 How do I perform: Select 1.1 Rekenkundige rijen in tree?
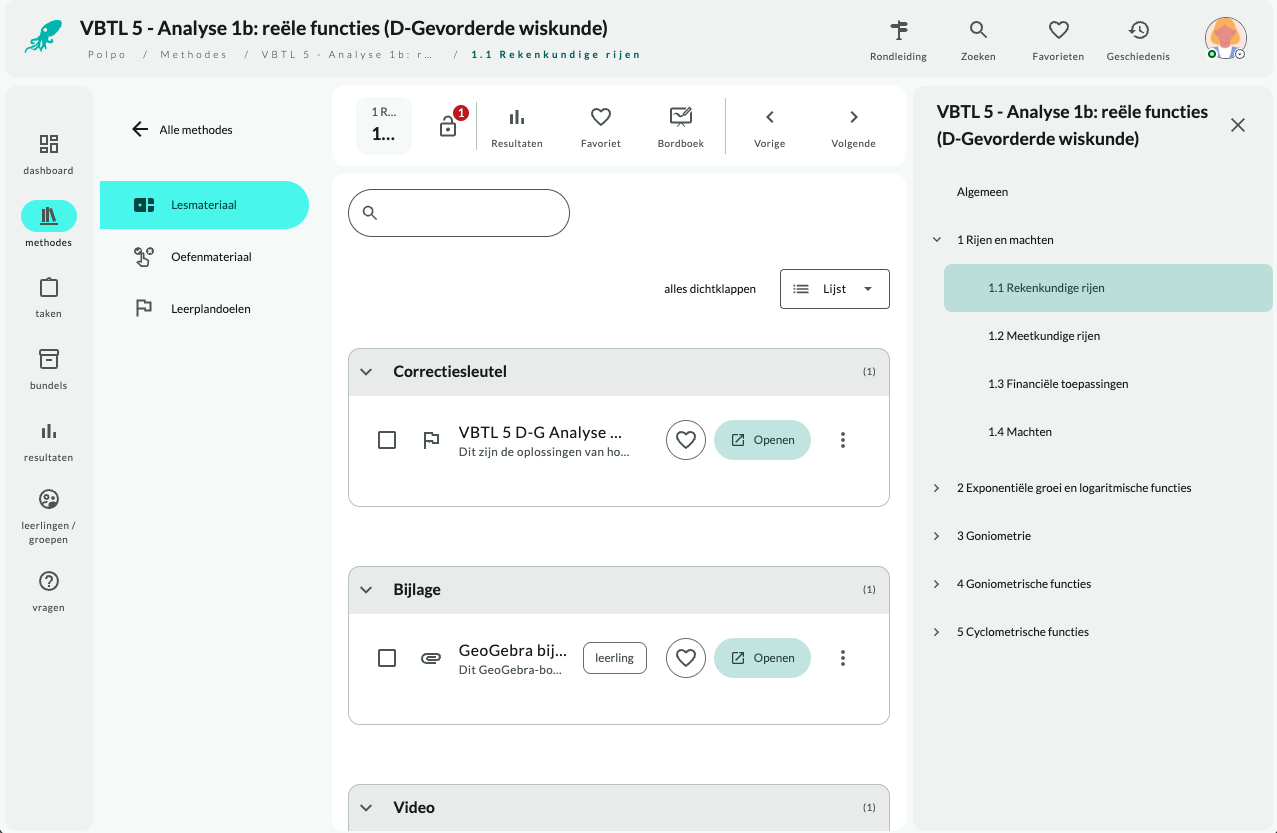(x=1108, y=288)
